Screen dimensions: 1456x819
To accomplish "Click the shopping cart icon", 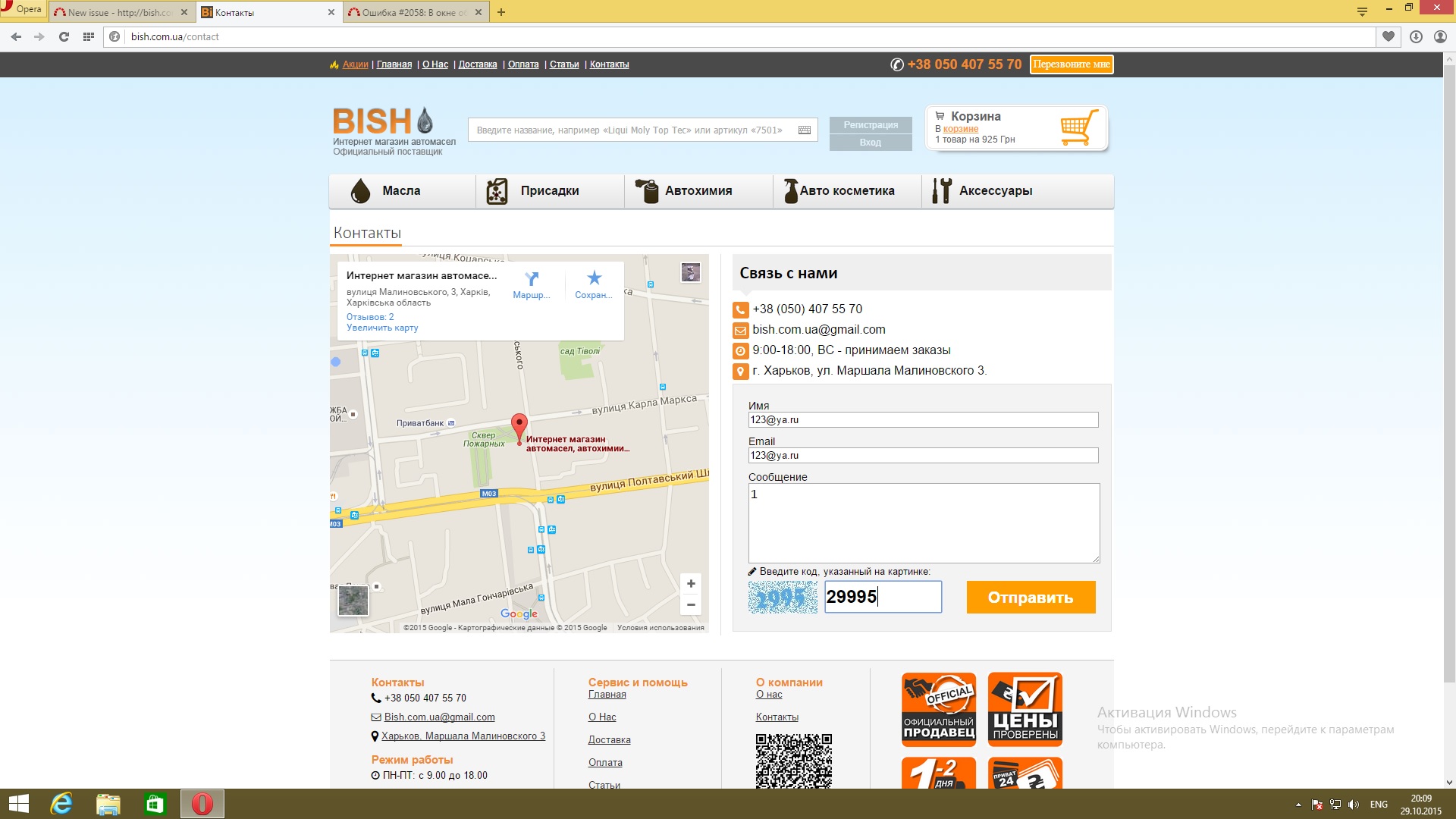I will [1078, 127].
